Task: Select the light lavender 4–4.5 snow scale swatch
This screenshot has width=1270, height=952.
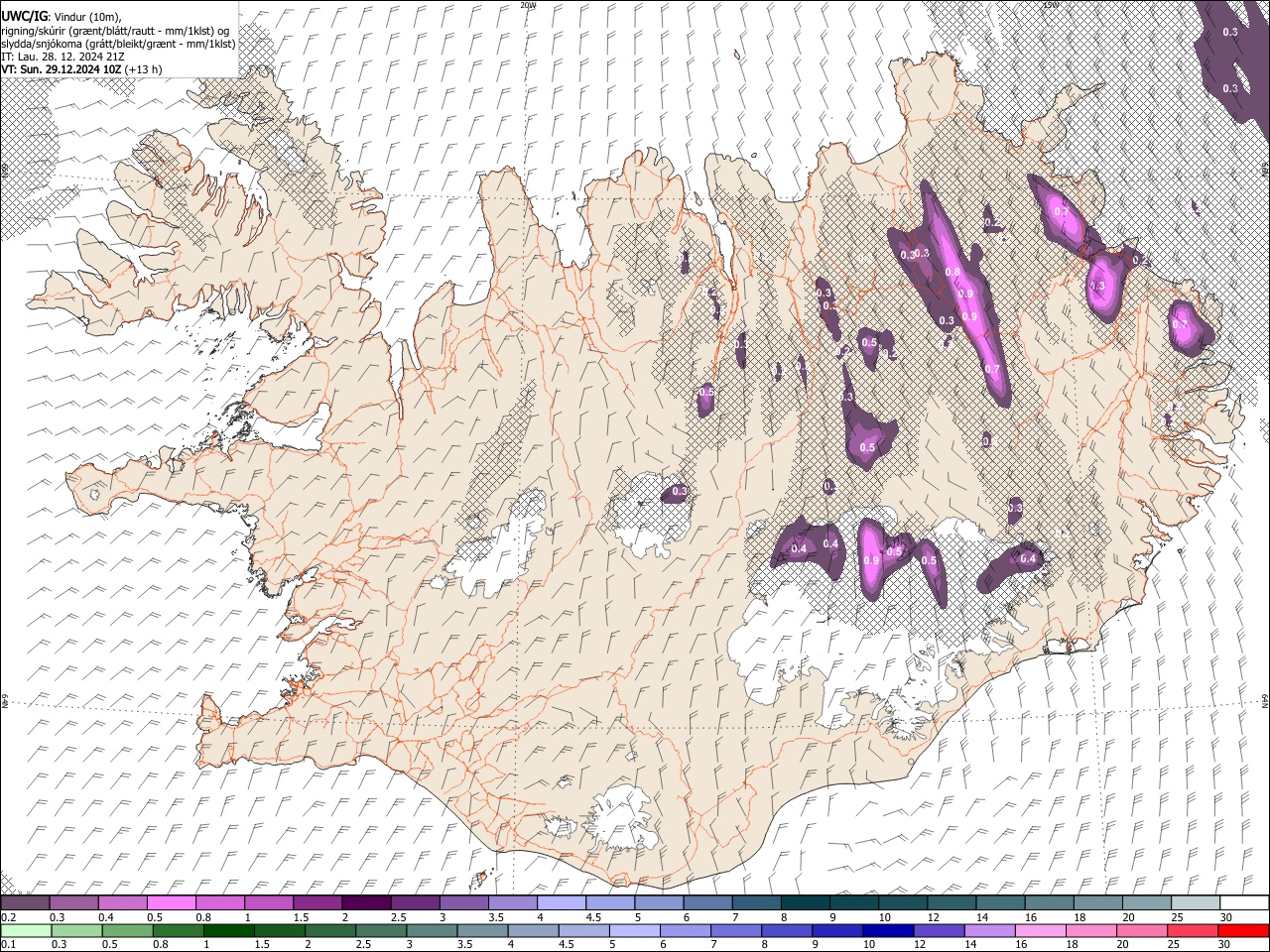Action: pyautogui.click(x=562, y=902)
